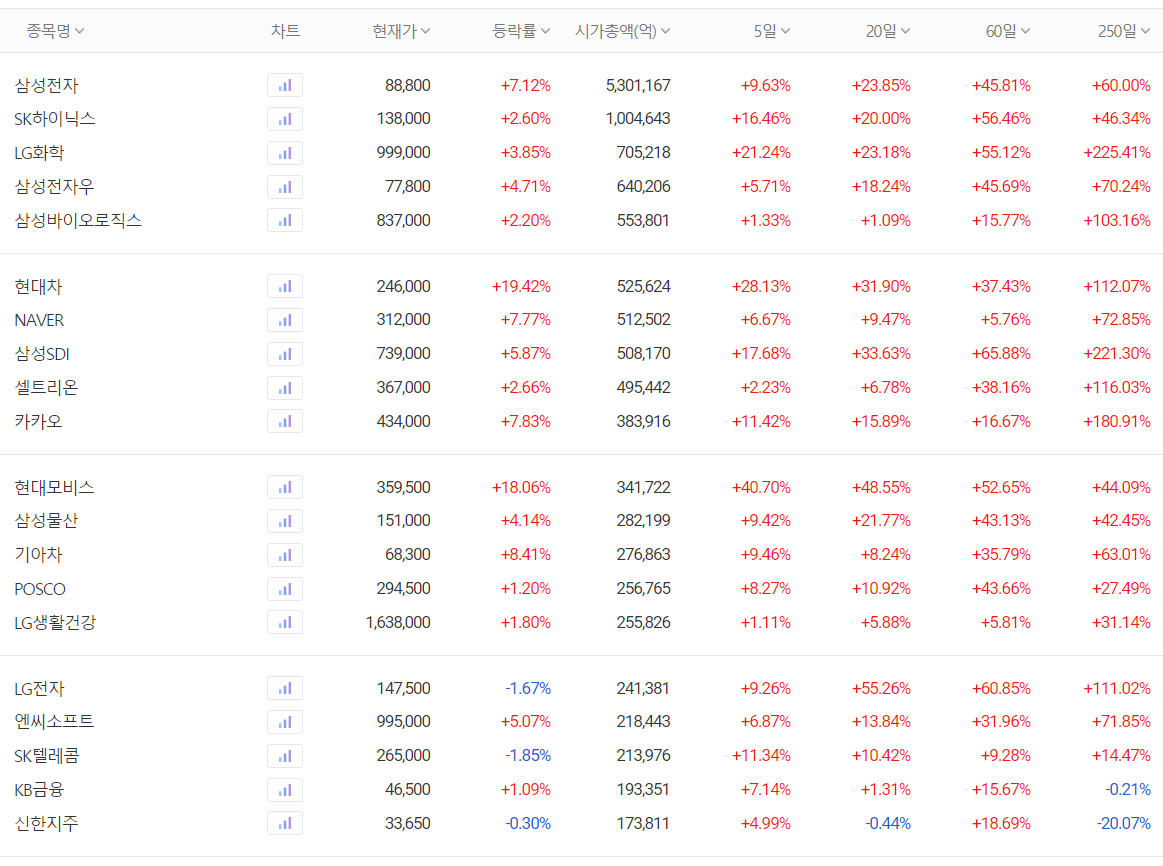
Task: Sort by 종목명 column header
Action: click(x=56, y=30)
